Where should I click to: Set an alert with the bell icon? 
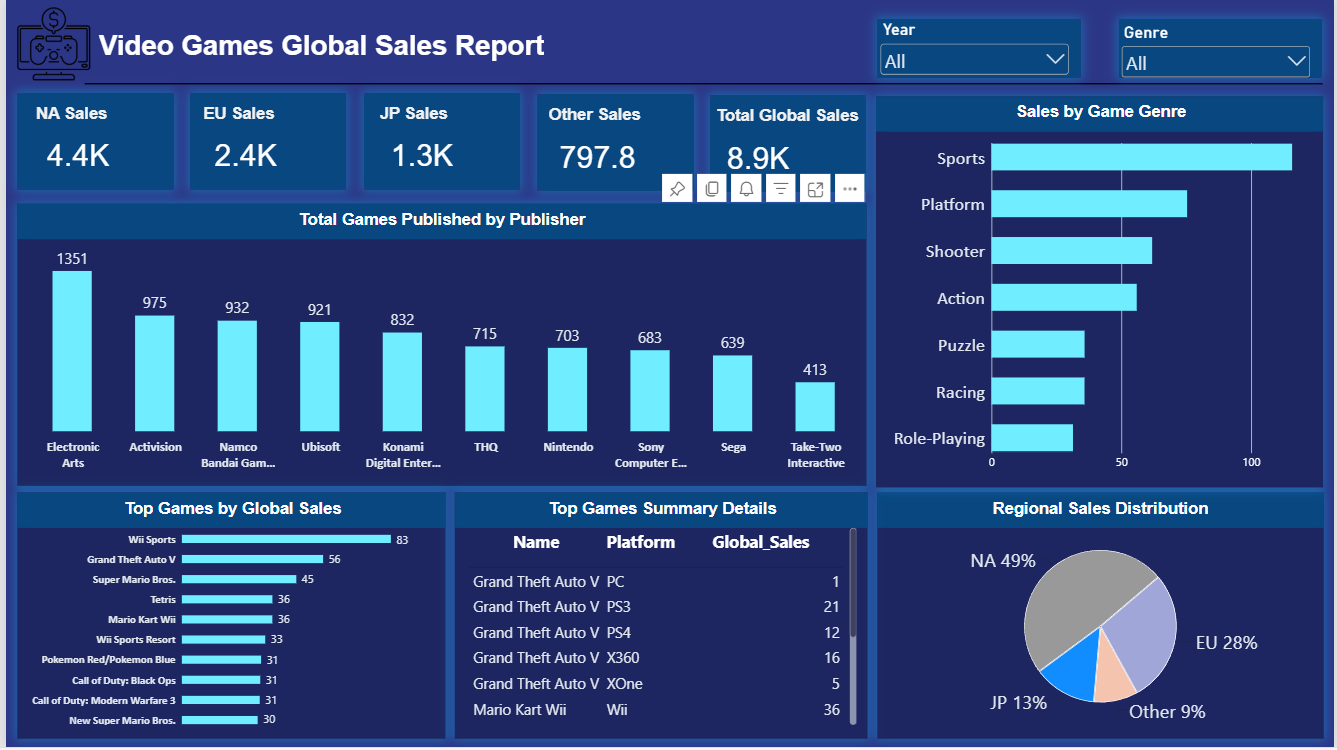pyautogui.click(x=746, y=189)
